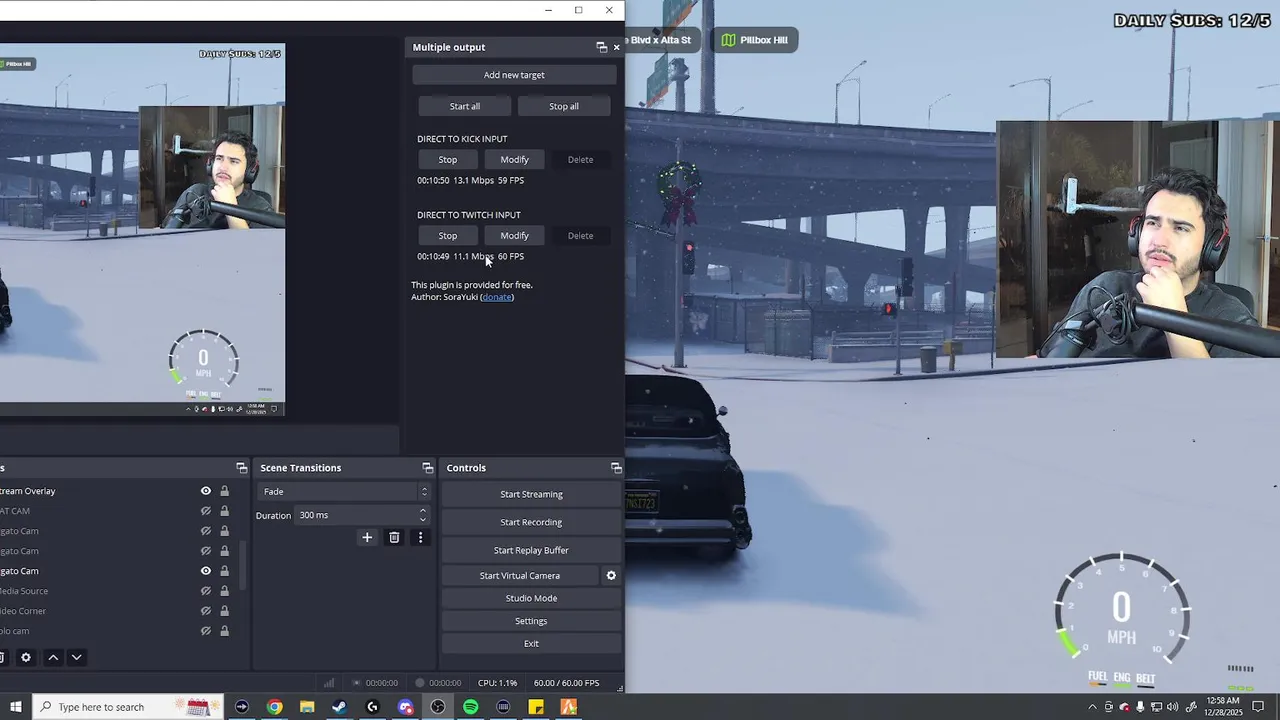
Task: Open virtual camera settings gear
Action: point(611,576)
